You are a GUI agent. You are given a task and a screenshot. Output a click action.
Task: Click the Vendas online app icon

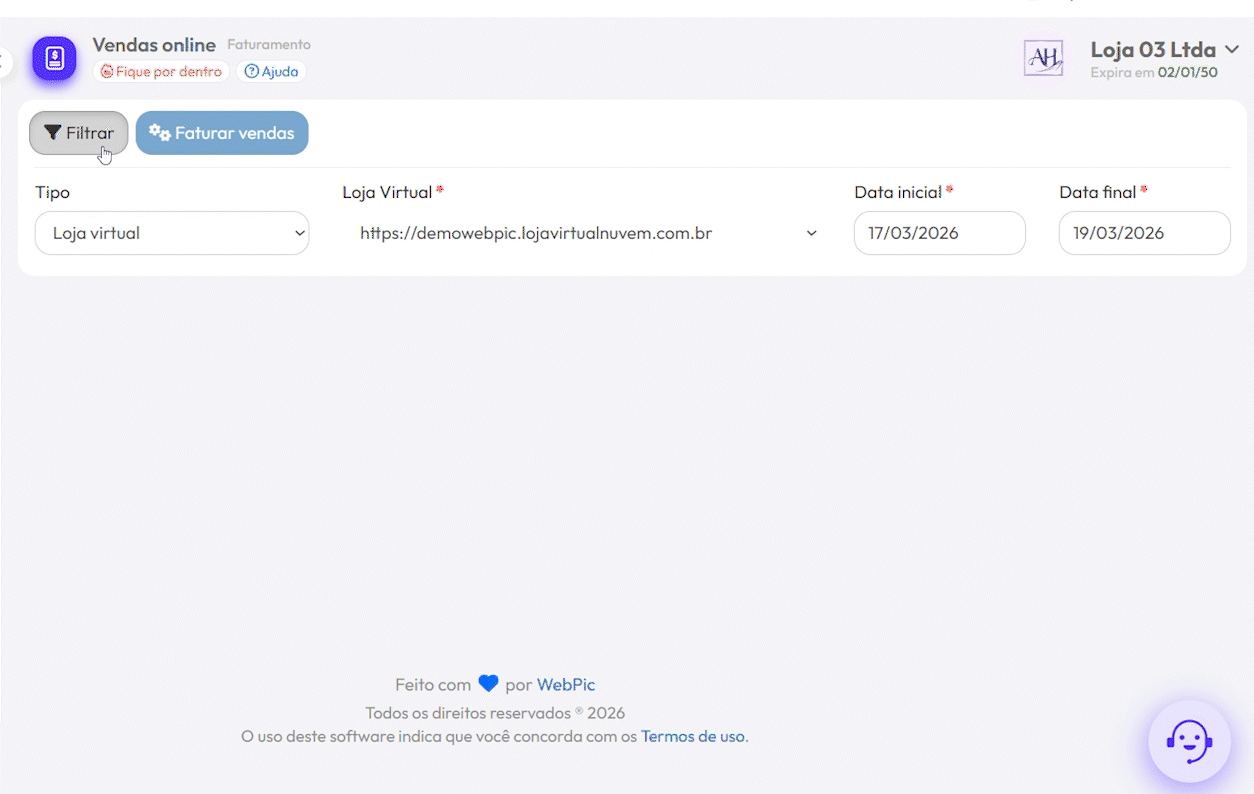click(x=53, y=59)
